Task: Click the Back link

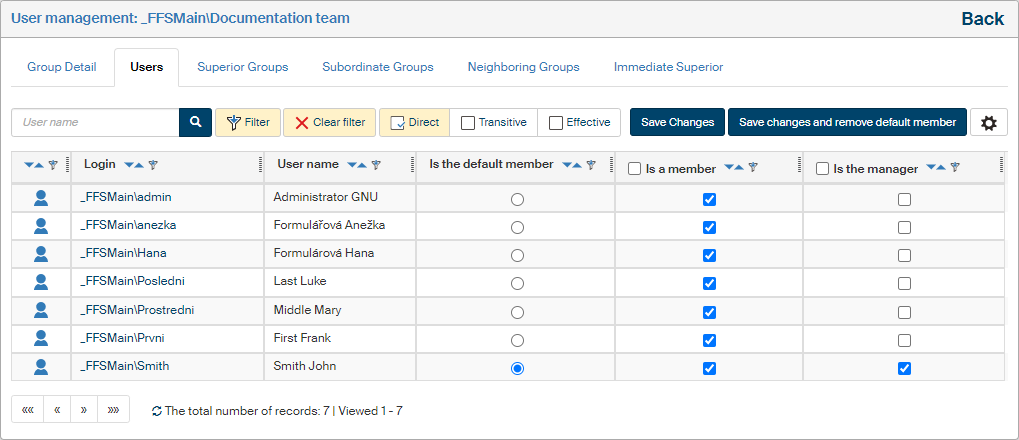Action: pos(982,19)
